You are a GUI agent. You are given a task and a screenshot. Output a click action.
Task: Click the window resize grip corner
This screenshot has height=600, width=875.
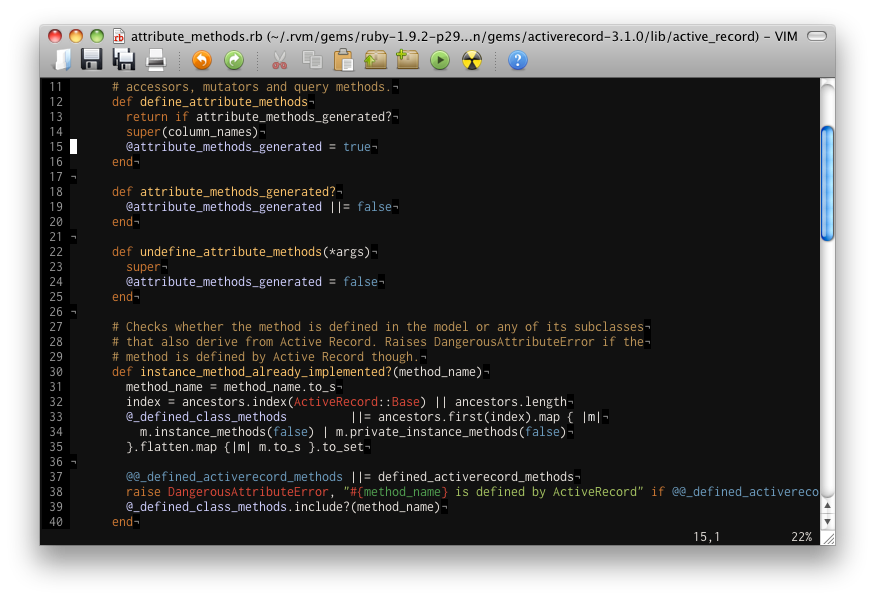click(x=828, y=538)
